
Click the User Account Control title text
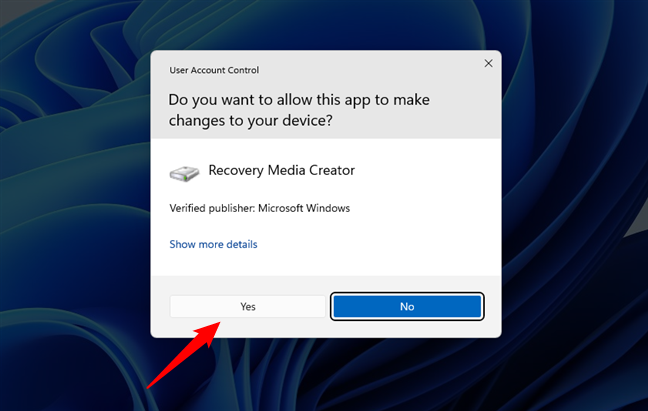pos(214,70)
